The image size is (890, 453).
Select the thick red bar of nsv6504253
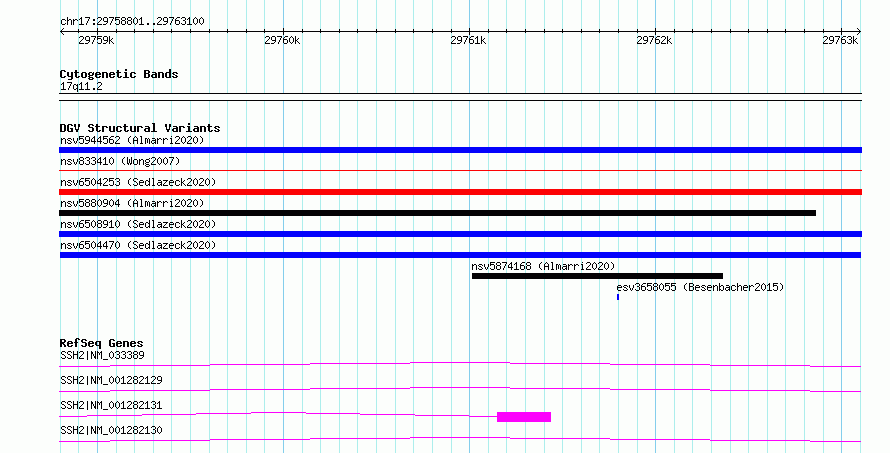point(460,192)
